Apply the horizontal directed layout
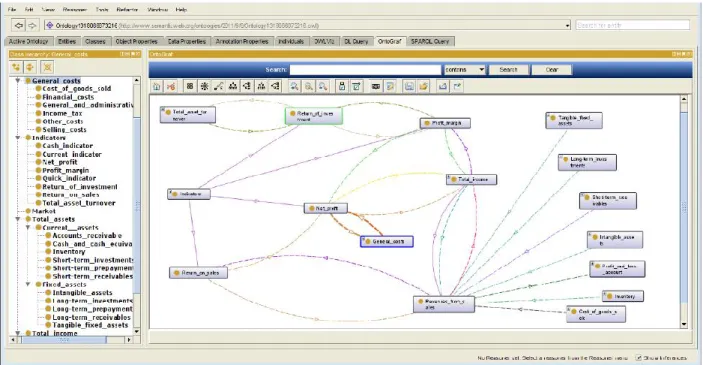703x365 pixels. pos(276,86)
